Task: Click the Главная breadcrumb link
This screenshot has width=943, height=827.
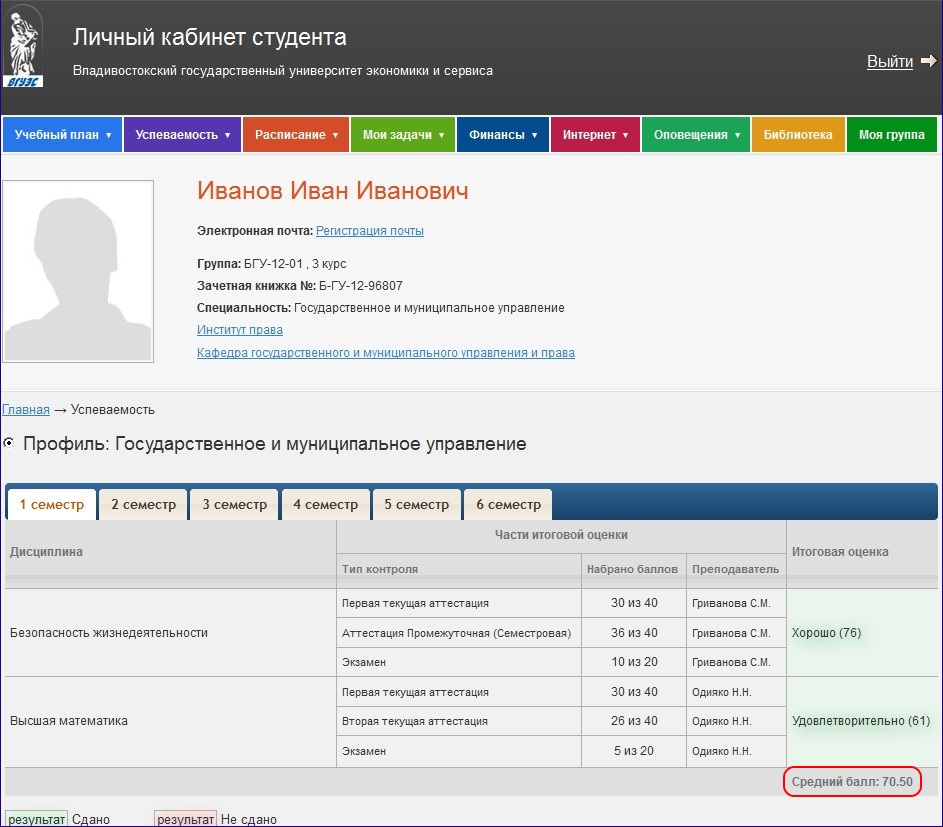Action: coord(25,409)
